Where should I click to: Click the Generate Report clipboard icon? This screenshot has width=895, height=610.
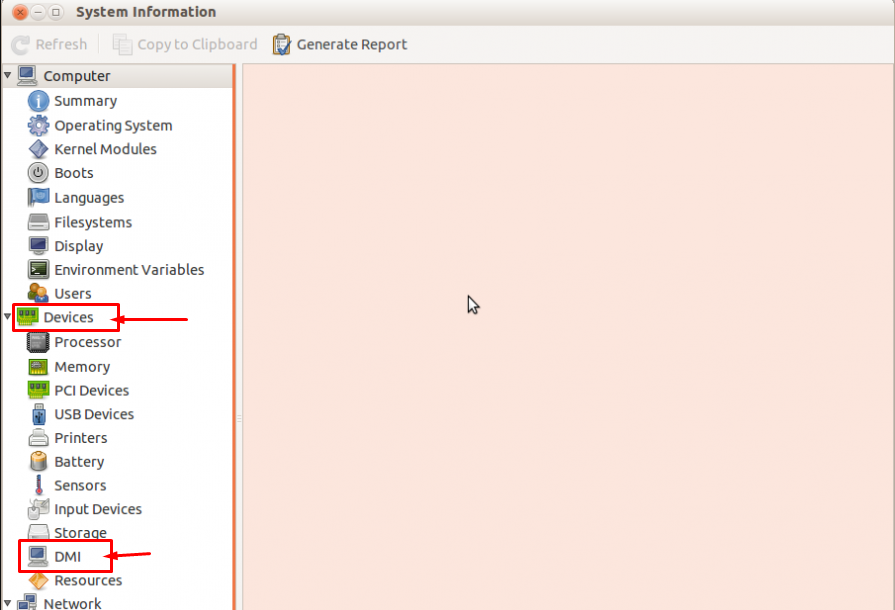pyautogui.click(x=281, y=45)
